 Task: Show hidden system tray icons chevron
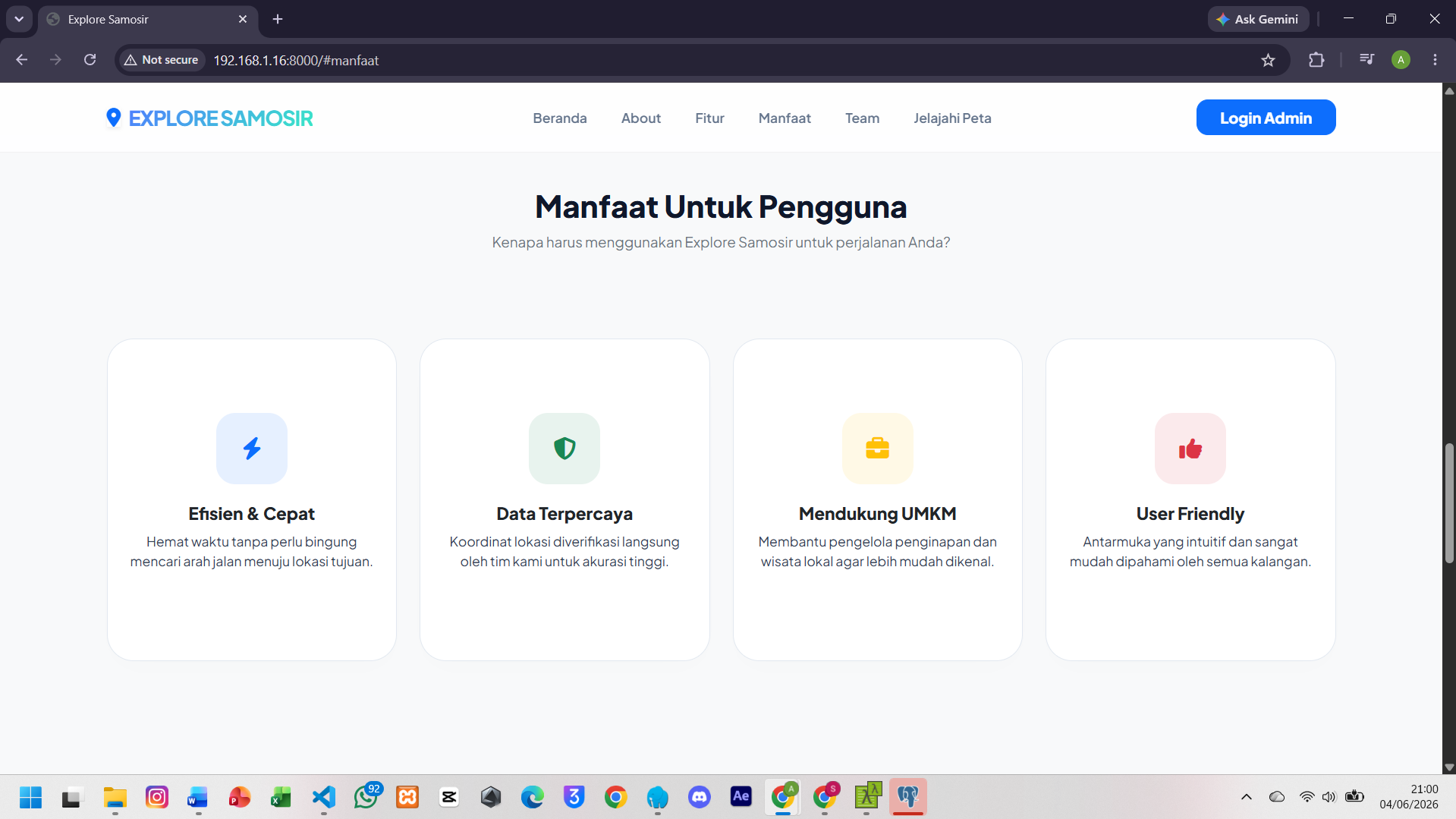[1246, 797]
